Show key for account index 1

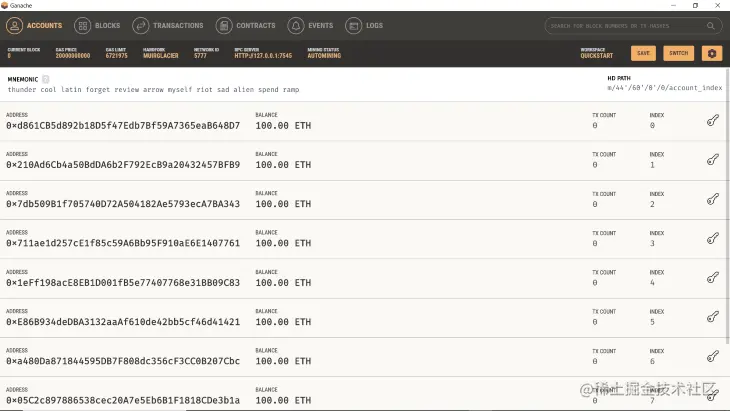pyautogui.click(x=713, y=160)
